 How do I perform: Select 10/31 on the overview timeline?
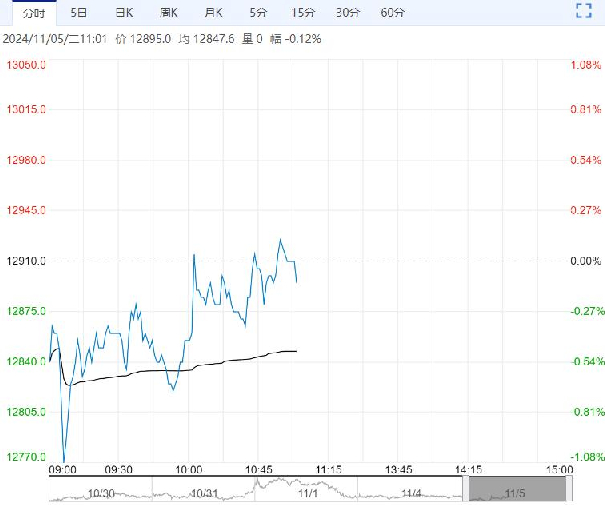click(203, 493)
